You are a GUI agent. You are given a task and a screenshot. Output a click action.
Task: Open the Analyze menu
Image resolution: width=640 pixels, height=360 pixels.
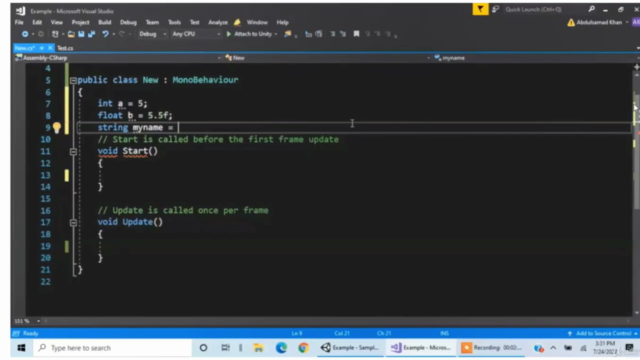point(218,22)
